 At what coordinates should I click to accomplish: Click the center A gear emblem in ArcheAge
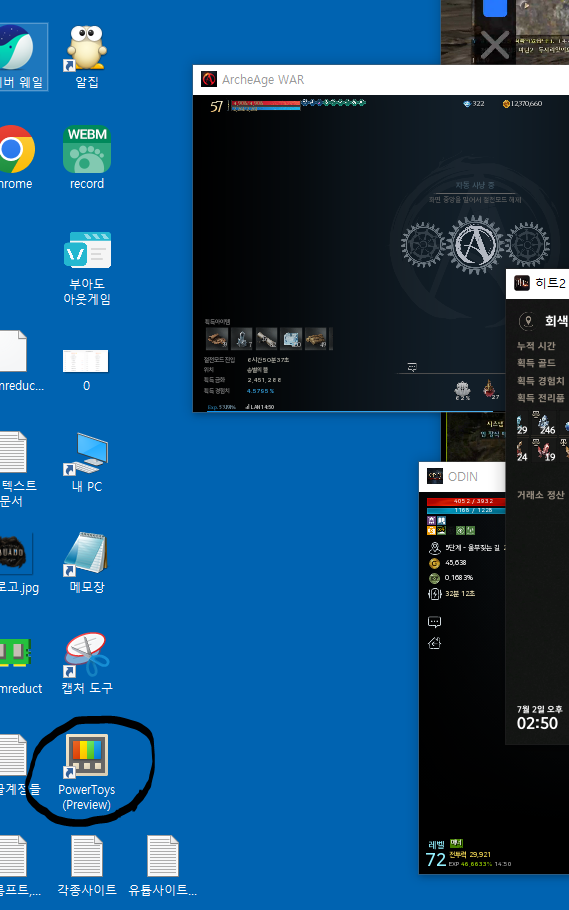(x=476, y=245)
